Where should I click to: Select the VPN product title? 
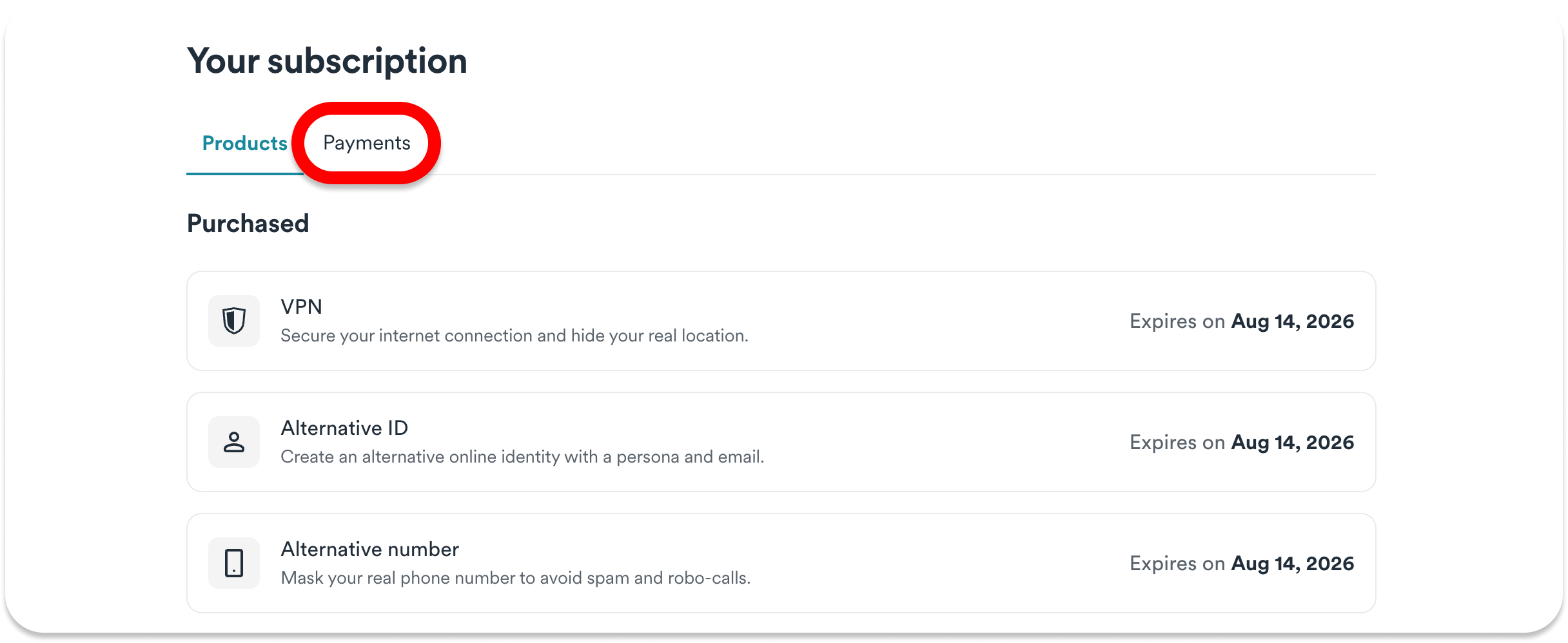(x=301, y=307)
